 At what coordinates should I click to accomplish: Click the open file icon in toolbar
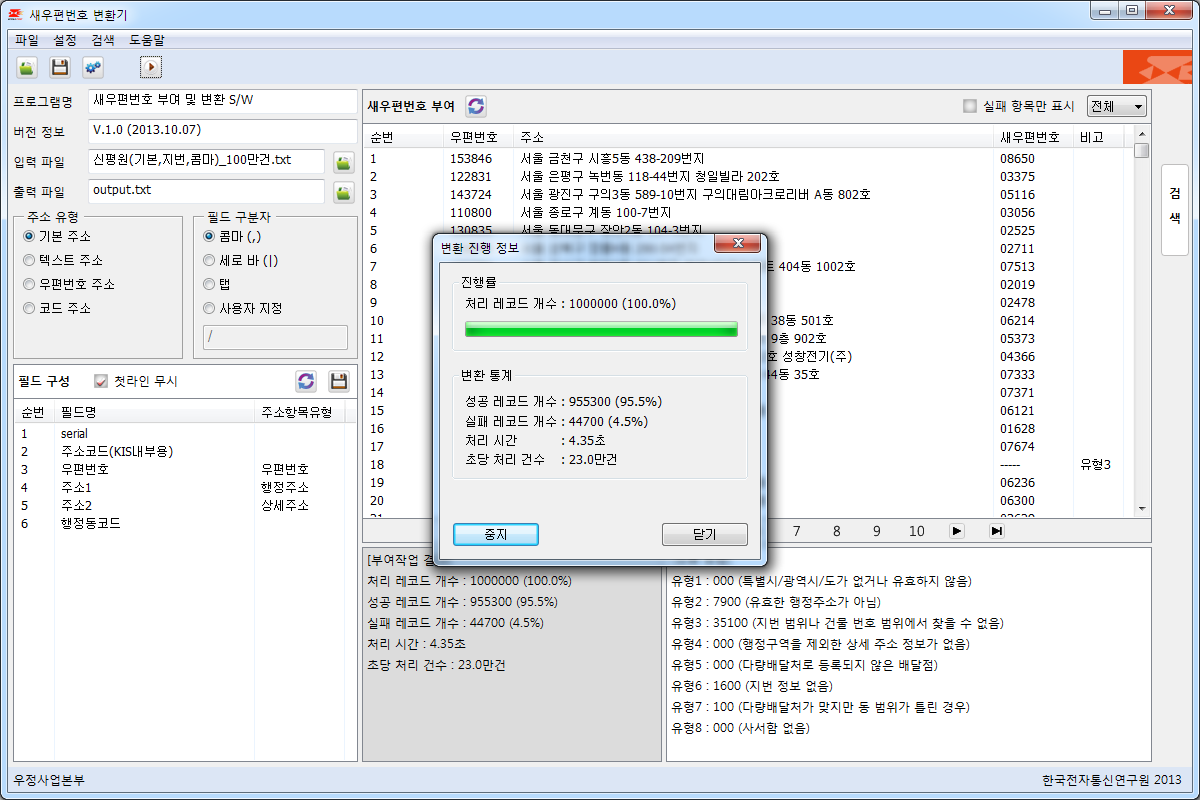[27, 67]
